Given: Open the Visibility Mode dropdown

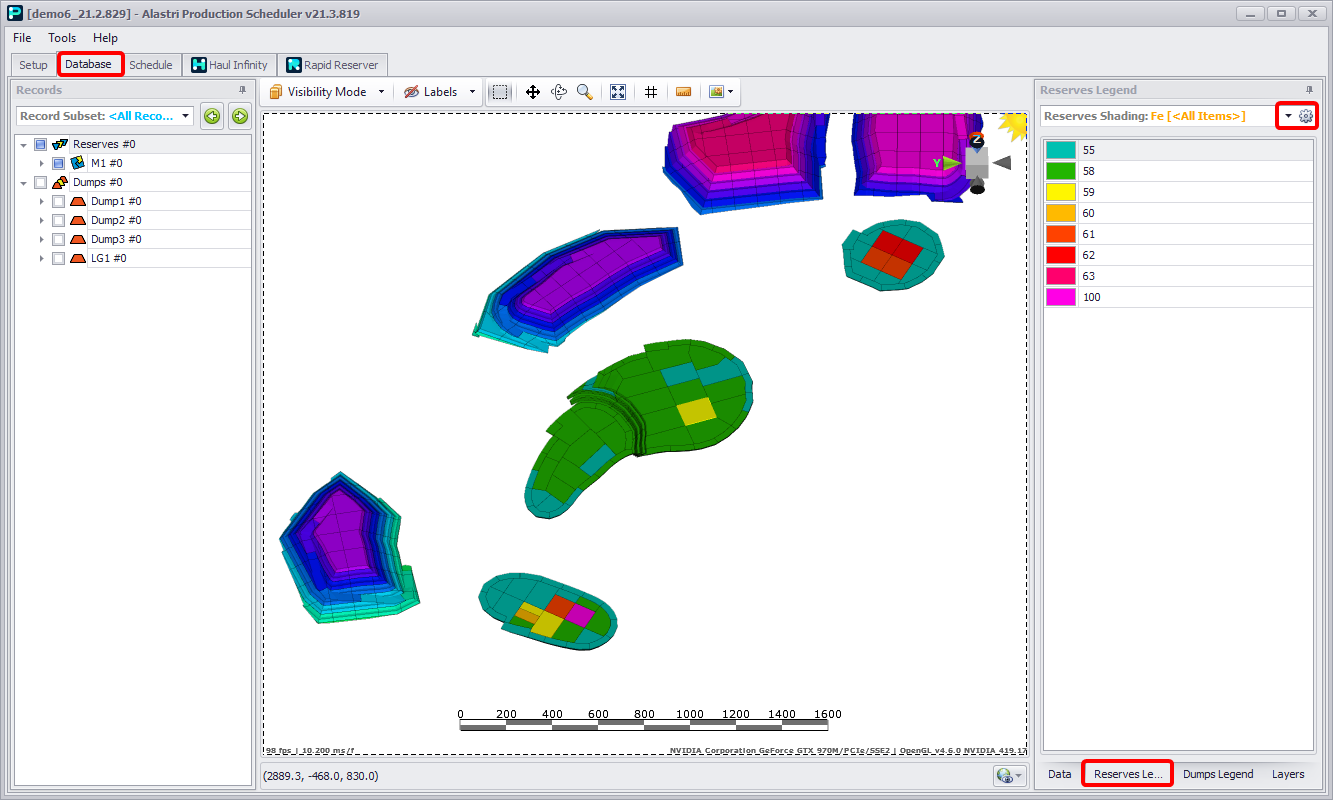Looking at the screenshot, I should coord(326,92).
